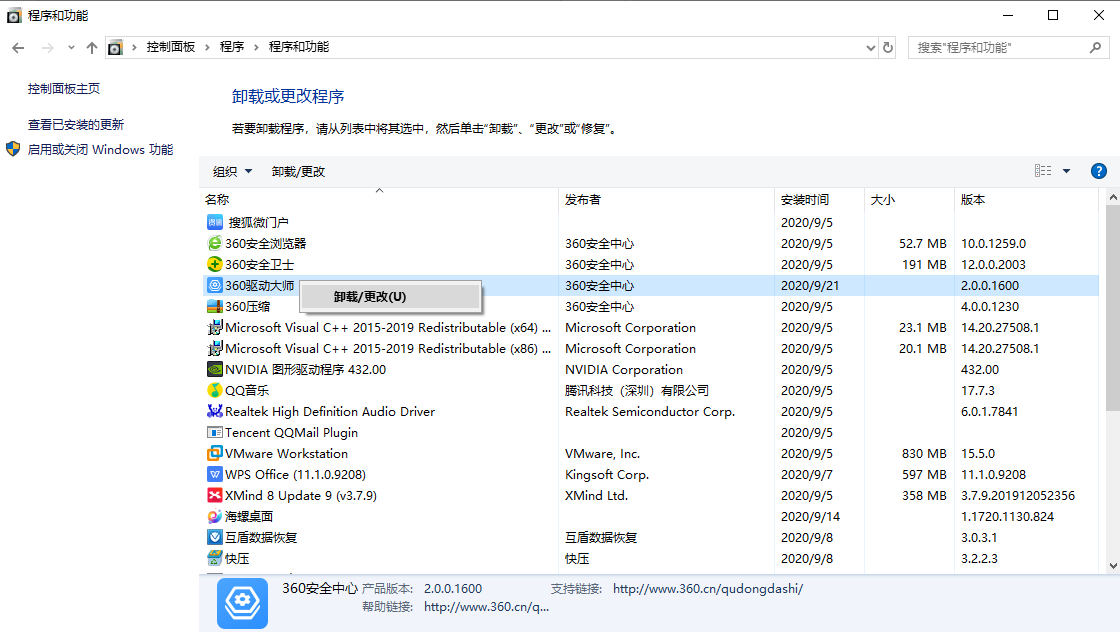This screenshot has height=632, width=1120.
Task: Click 程序和功能 in the breadcrumb
Action: (x=299, y=46)
